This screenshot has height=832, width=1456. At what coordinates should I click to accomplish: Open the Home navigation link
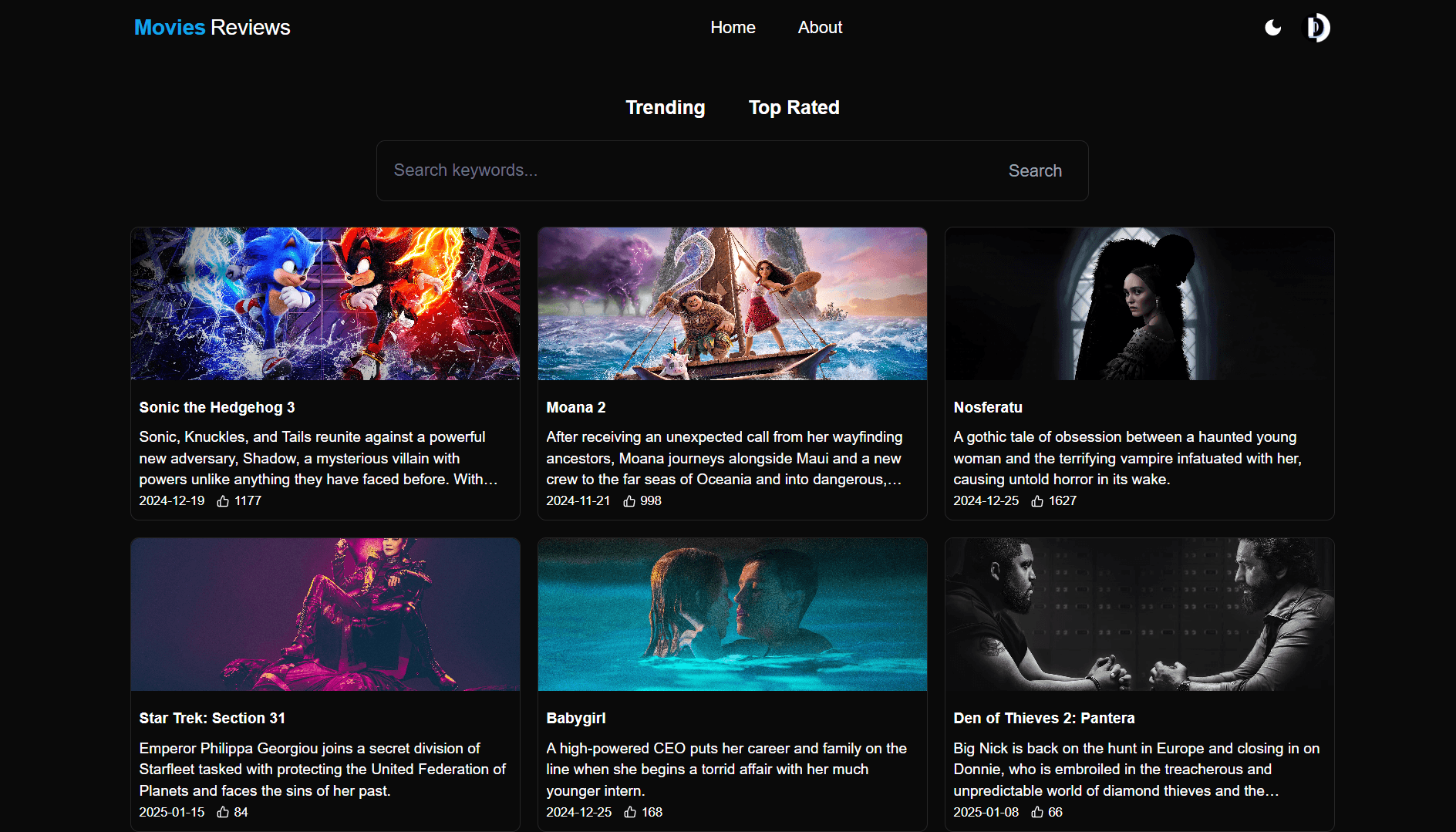click(733, 28)
